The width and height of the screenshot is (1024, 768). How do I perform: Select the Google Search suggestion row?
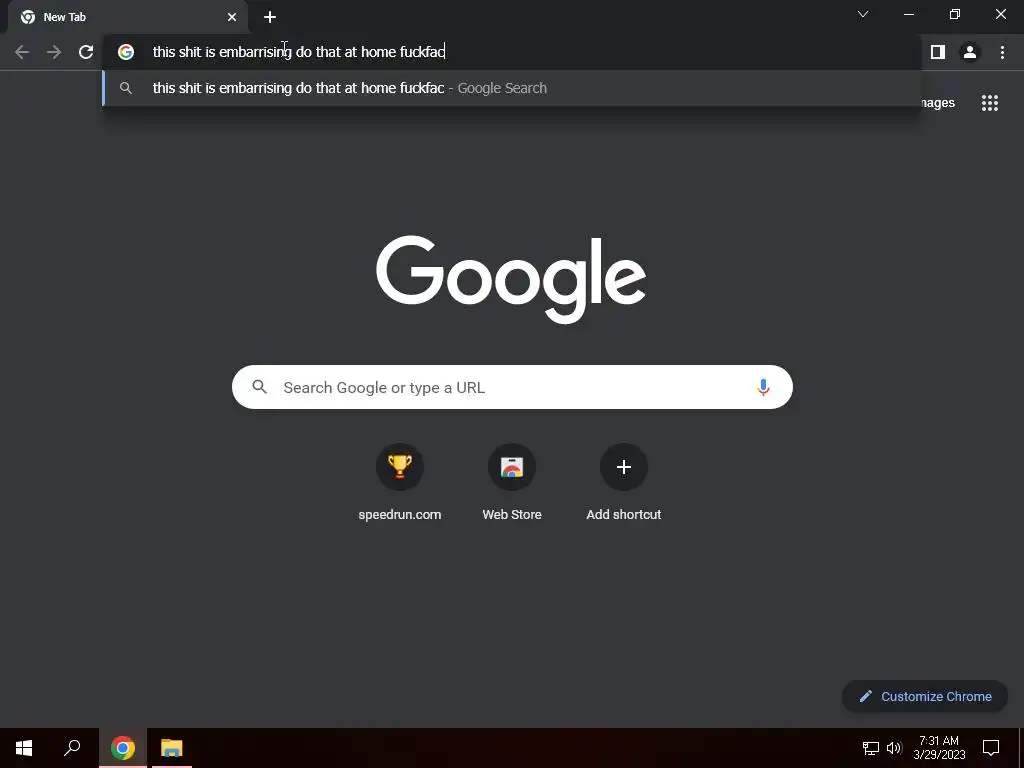pyautogui.click(x=512, y=88)
